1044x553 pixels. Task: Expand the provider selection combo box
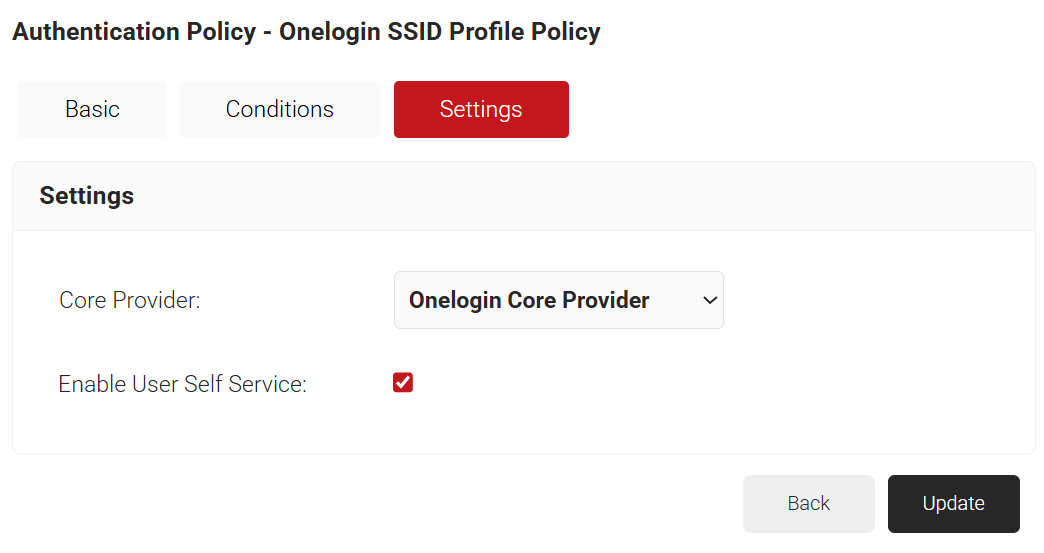tap(558, 300)
